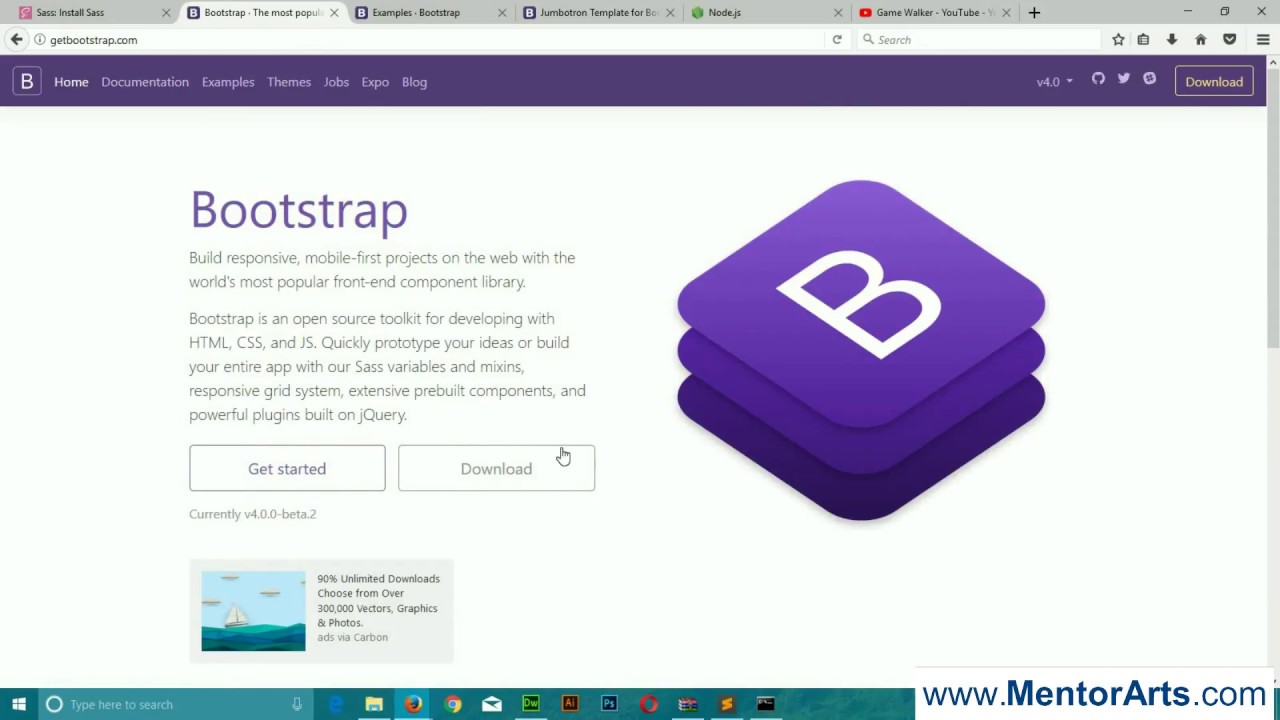The width and height of the screenshot is (1280, 720).
Task: Open the Blog nav link
Action: click(414, 82)
